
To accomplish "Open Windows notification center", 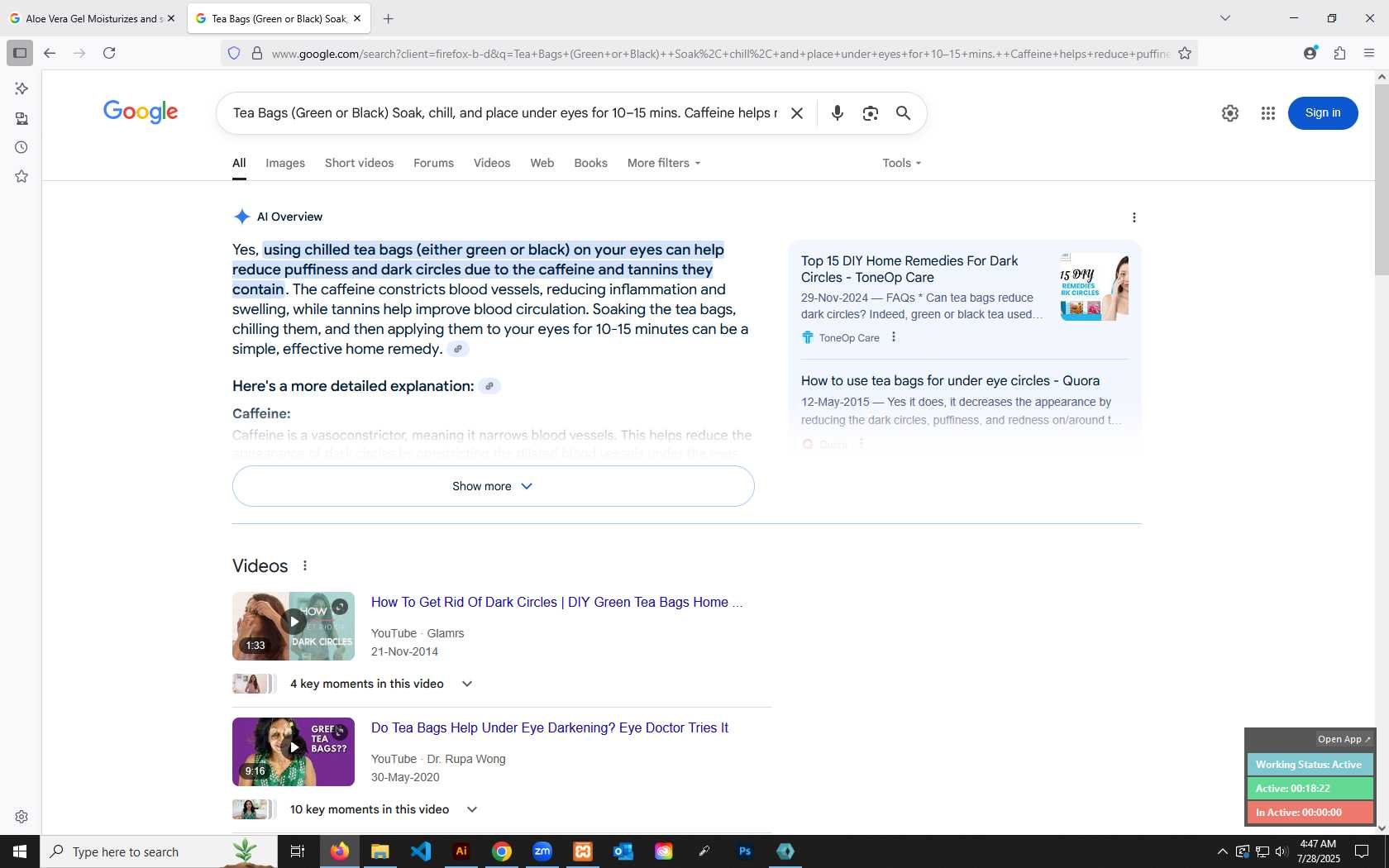I will tap(1362, 851).
